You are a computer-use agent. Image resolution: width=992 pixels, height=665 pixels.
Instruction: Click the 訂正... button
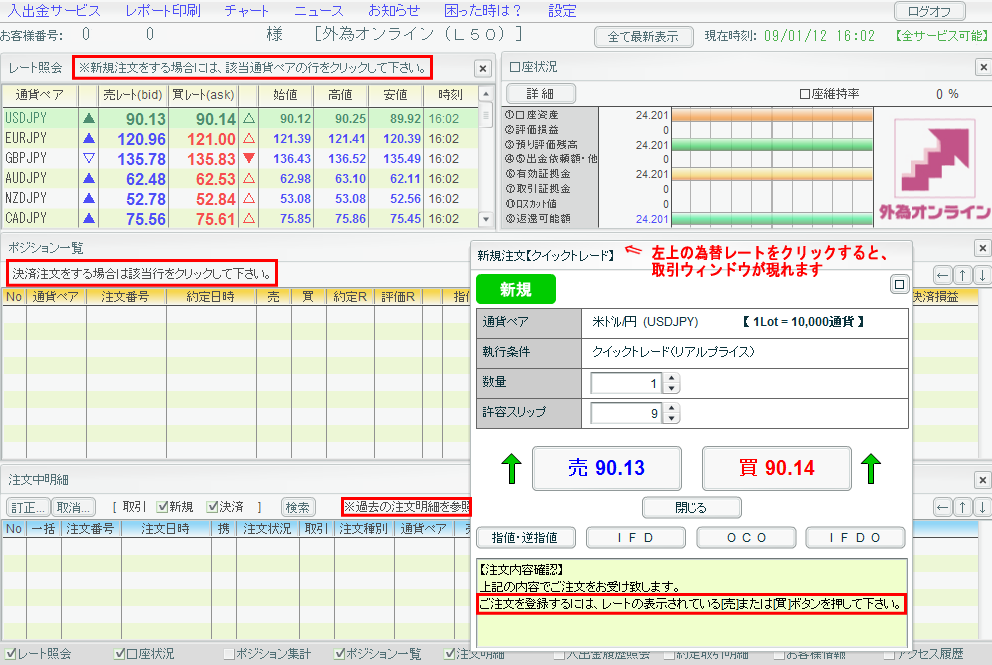[x=28, y=507]
